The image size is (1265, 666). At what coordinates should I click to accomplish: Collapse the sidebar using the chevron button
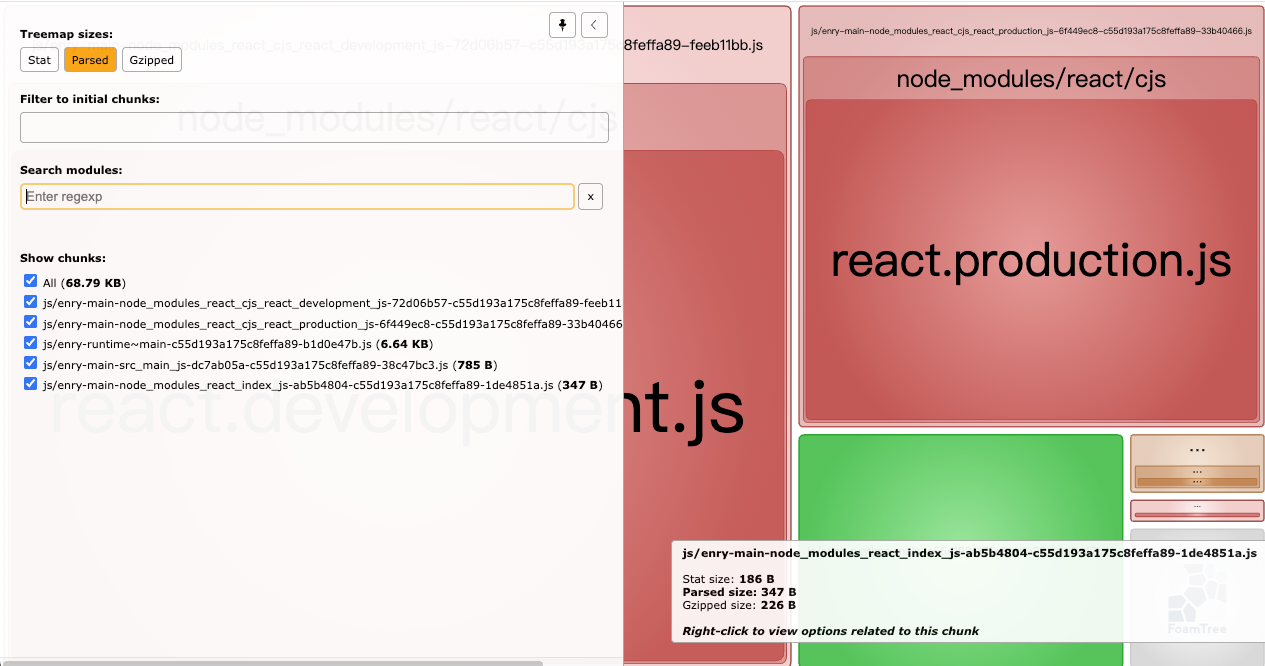tap(594, 25)
